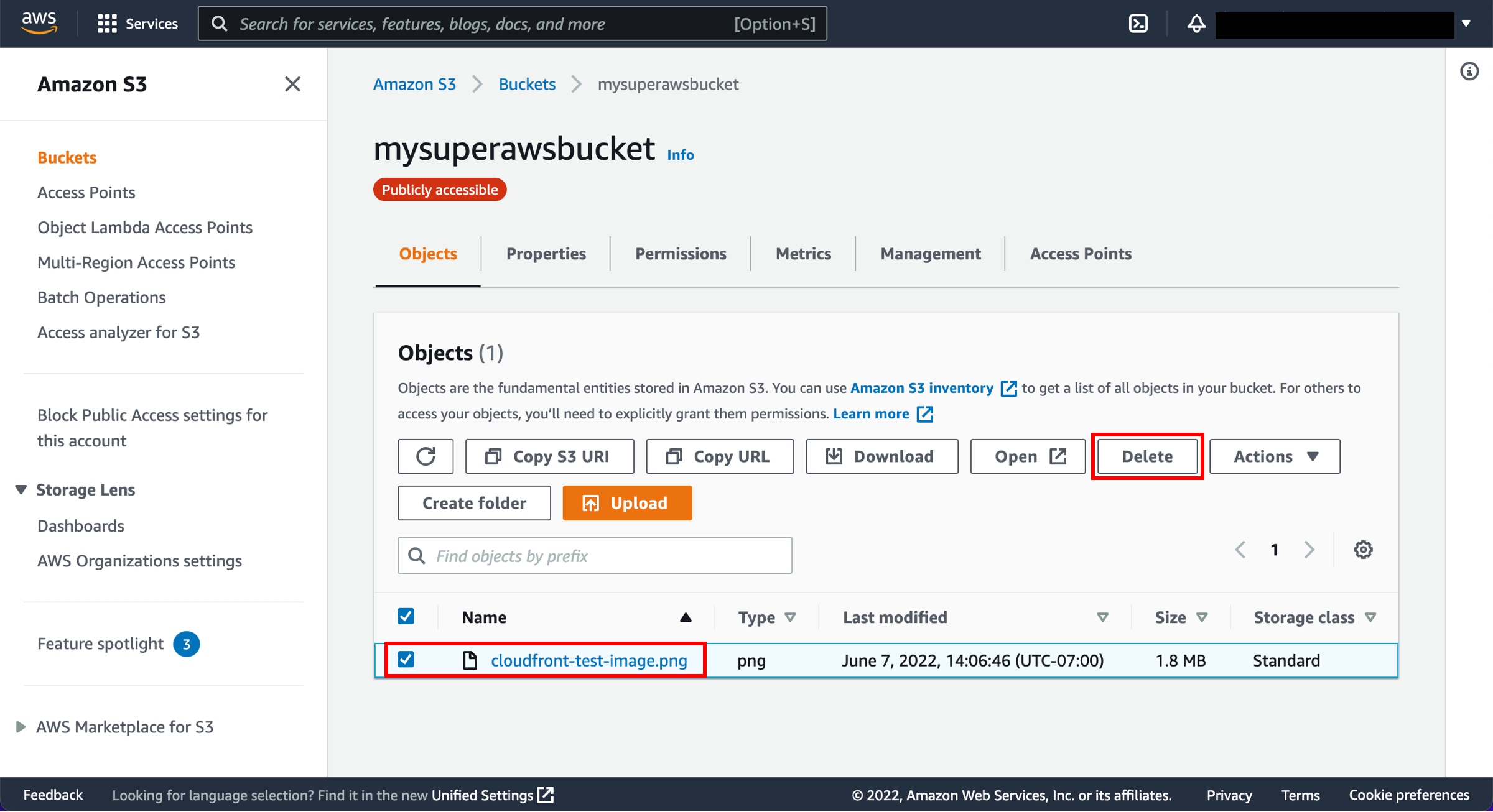
Task: Close the Amazon S3 side navigation
Action: click(292, 84)
